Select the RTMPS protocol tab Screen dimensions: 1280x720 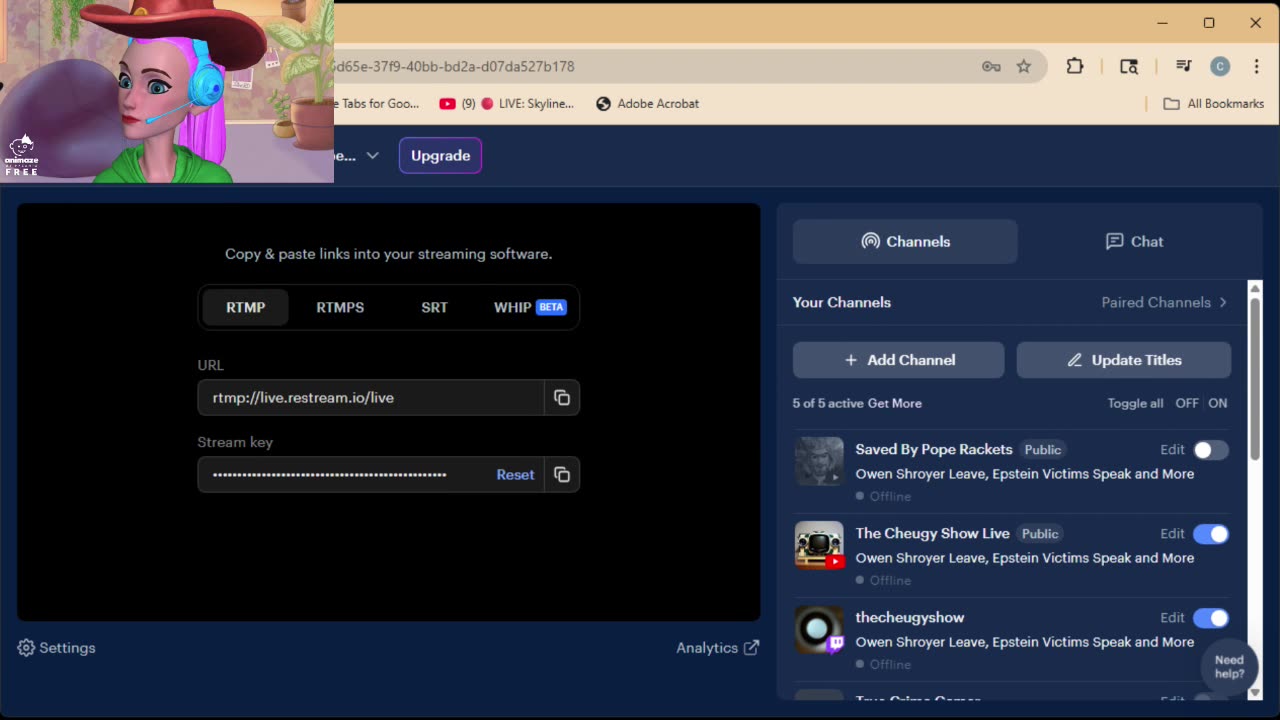coord(340,307)
